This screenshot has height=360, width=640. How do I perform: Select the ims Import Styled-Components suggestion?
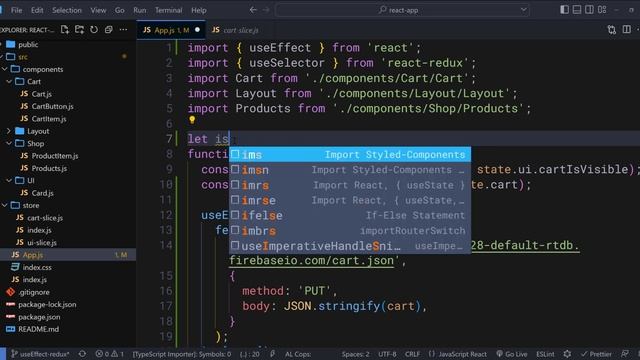350,155
